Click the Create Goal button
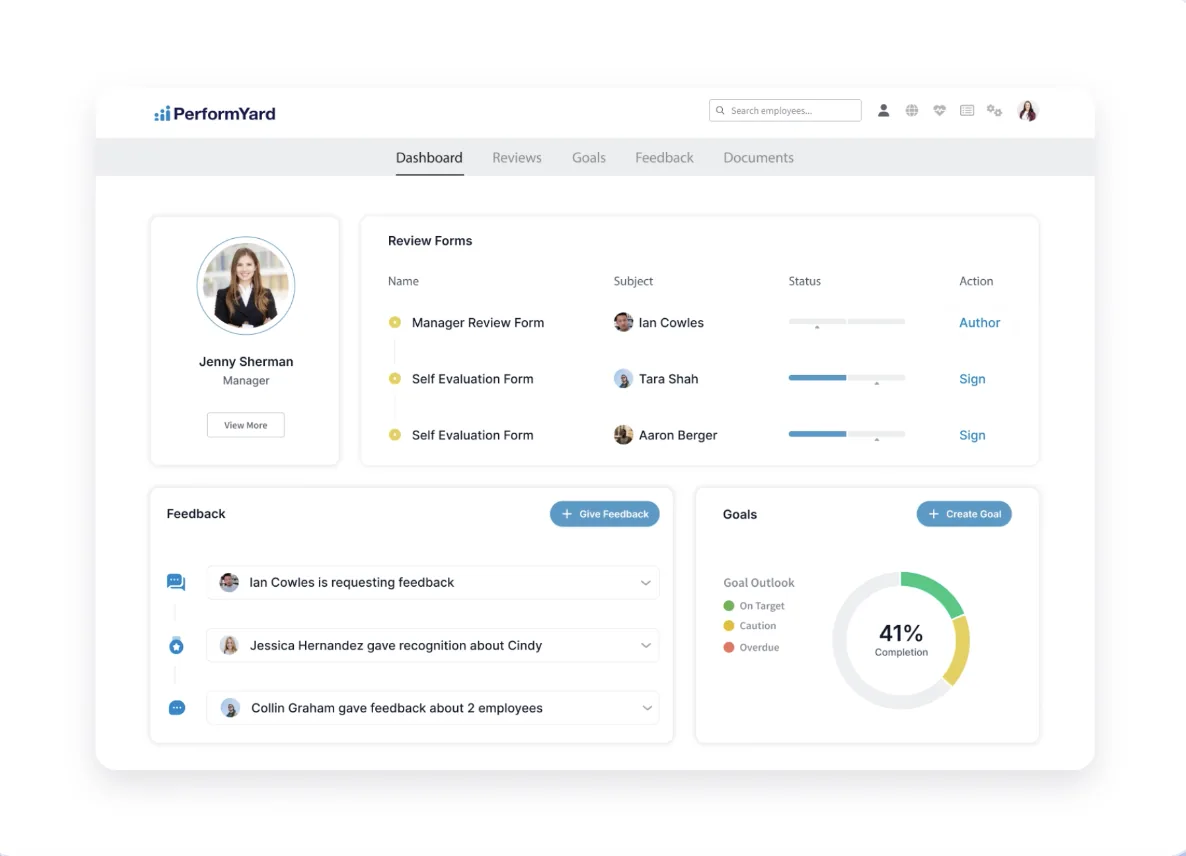Image resolution: width=1186 pixels, height=856 pixels. click(964, 513)
